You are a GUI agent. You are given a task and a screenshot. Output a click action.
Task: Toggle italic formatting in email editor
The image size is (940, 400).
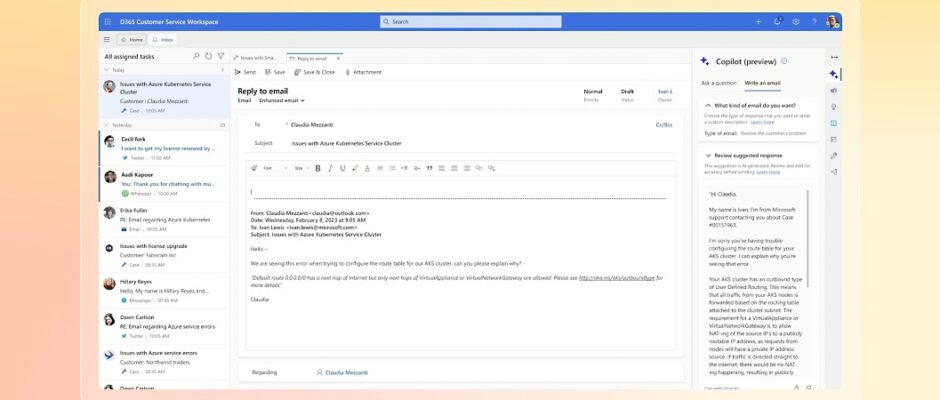330,168
